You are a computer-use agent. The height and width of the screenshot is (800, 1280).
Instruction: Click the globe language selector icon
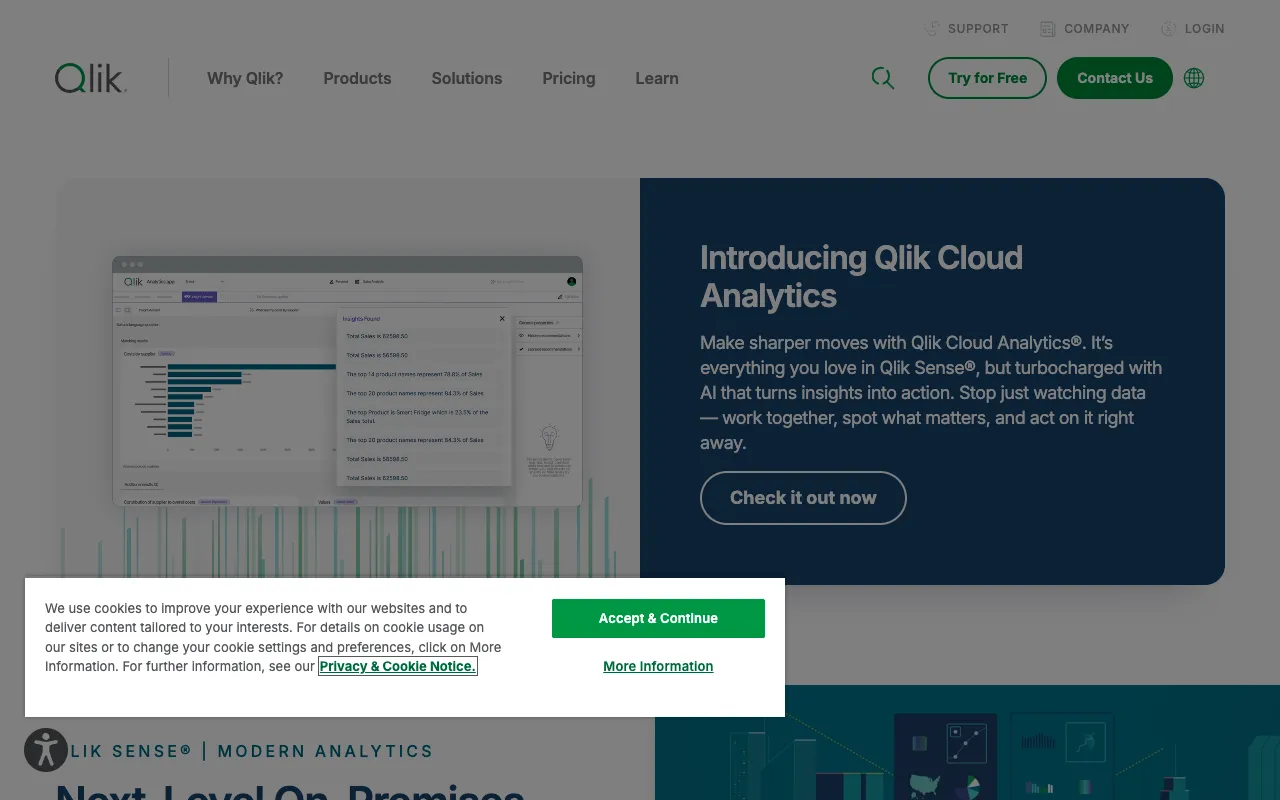(1194, 77)
